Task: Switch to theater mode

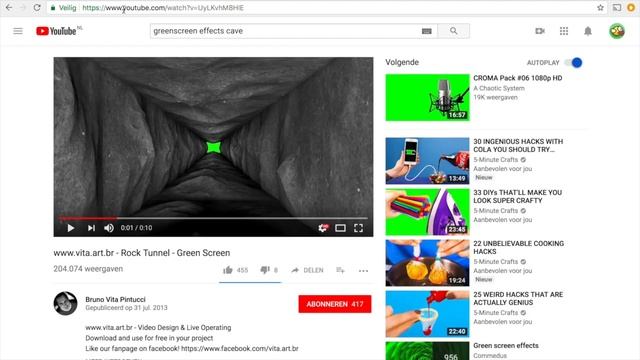Action: point(340,228)
